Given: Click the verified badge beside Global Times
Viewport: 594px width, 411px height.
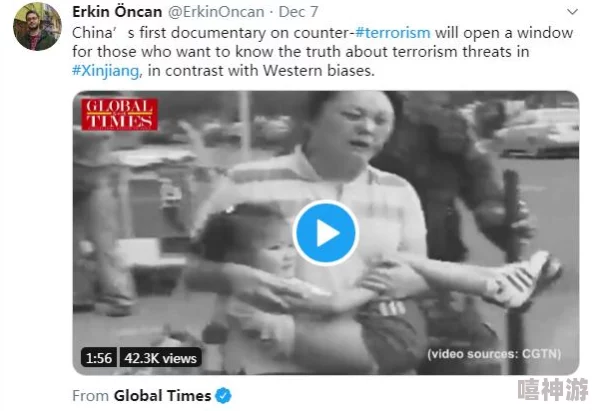Looking at the screenshot, I should point(223,396).
